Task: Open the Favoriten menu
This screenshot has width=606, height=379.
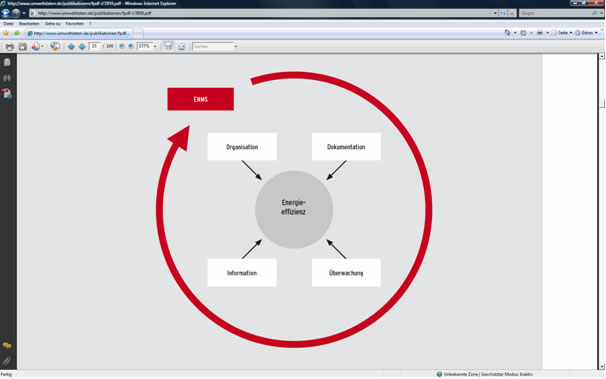Action: (75, 24)
